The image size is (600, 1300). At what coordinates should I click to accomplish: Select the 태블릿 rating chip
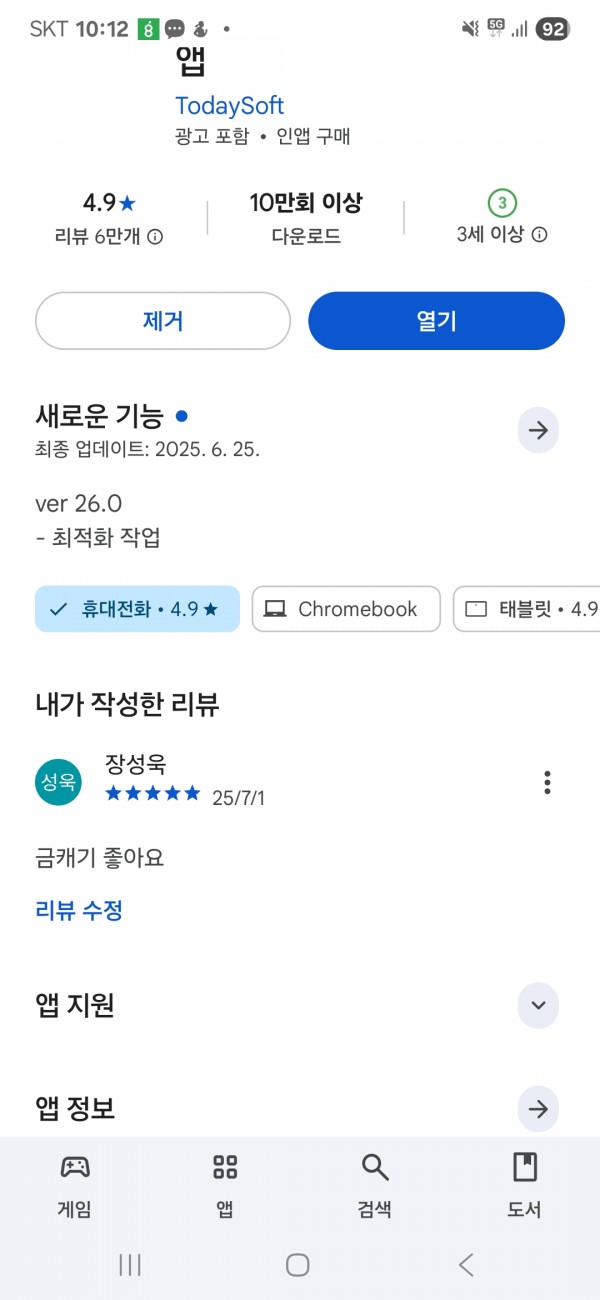(527, 609)
